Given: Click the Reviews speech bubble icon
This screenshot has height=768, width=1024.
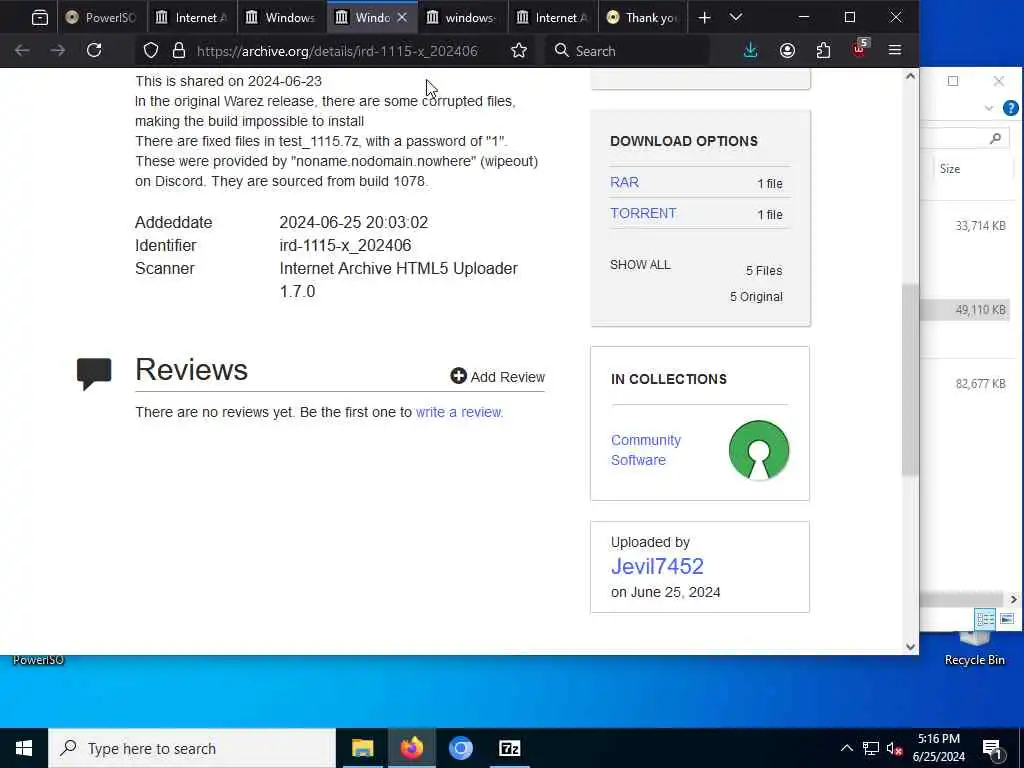Looking at the screenshot, I should (94, 374).
